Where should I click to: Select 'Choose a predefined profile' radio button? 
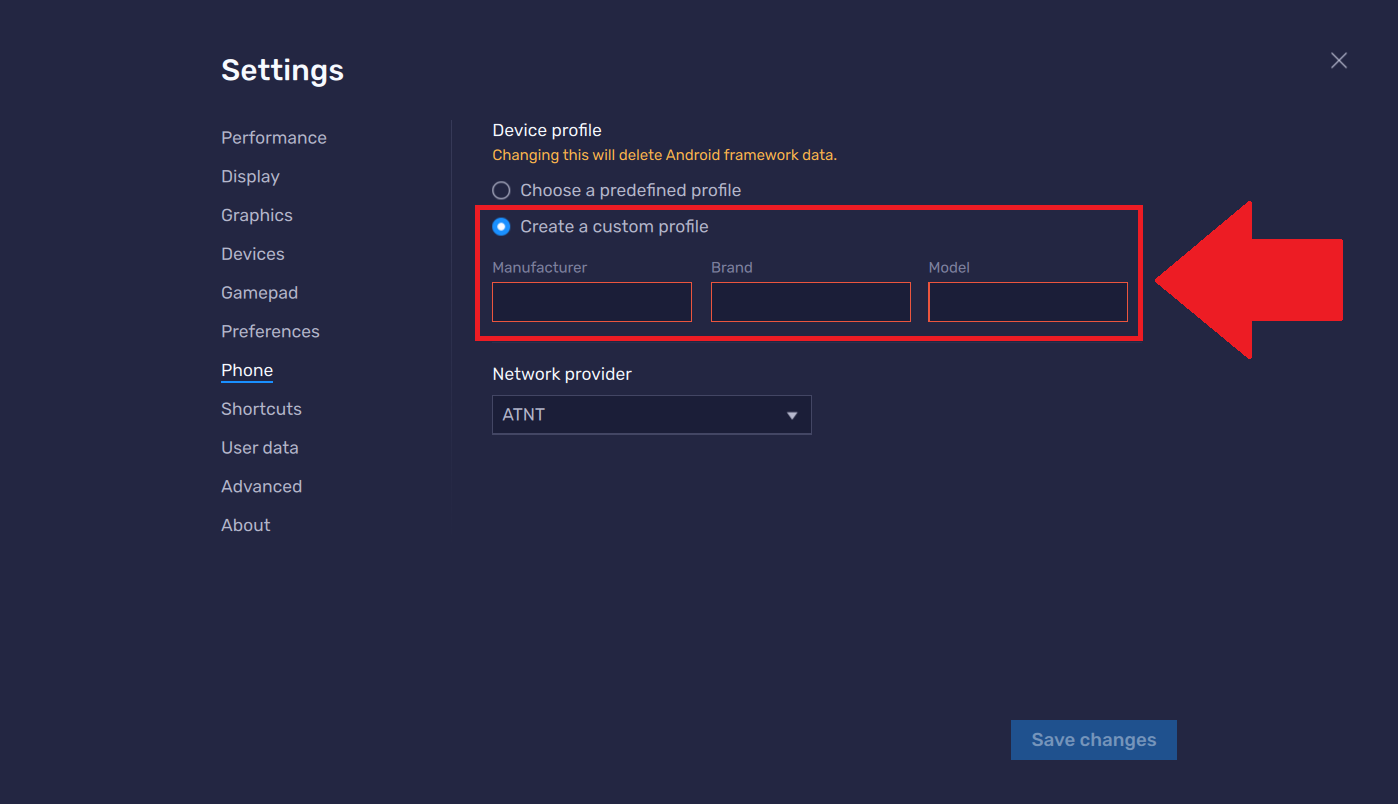coord(501,190)
